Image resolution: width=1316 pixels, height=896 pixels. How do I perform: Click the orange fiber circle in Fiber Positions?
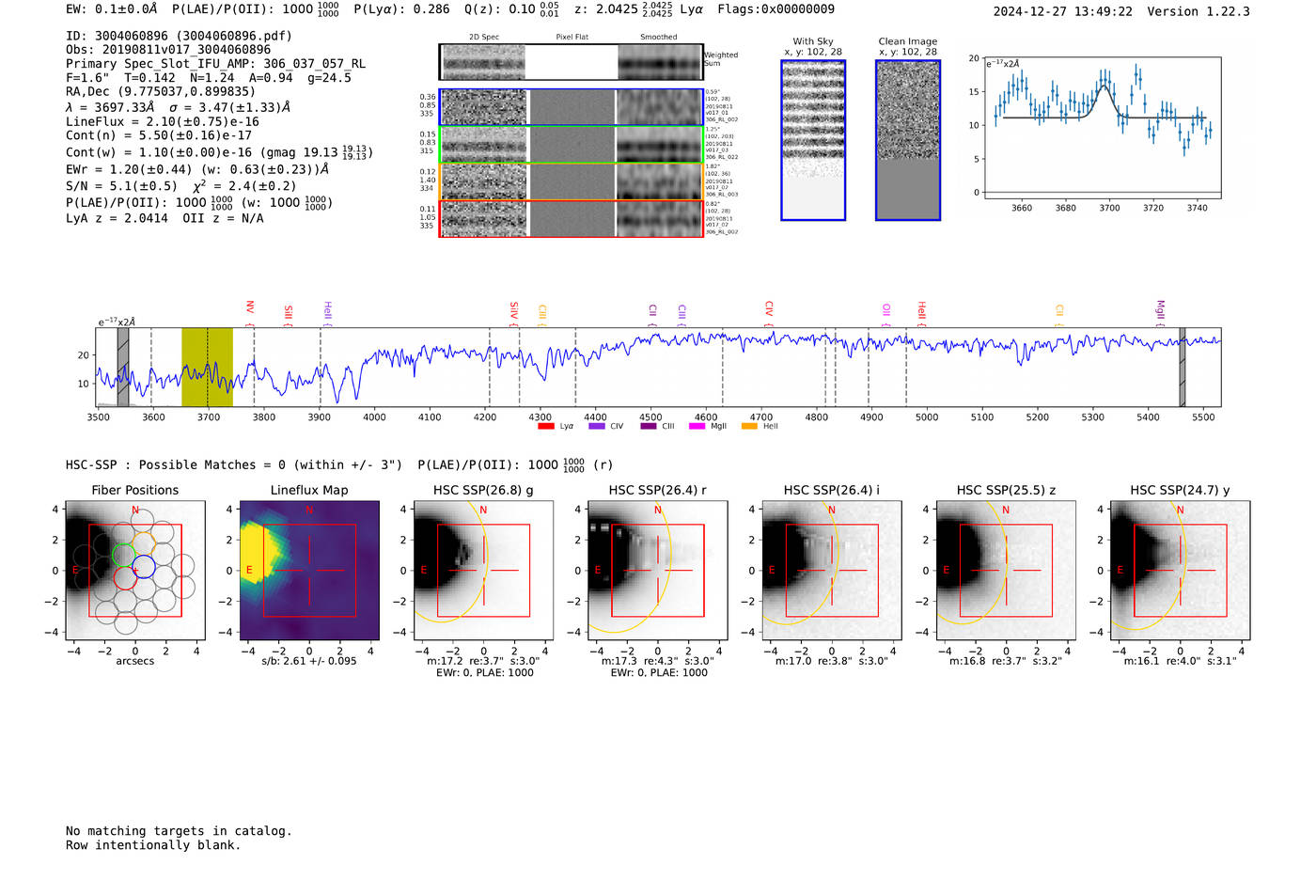(144, 543)
